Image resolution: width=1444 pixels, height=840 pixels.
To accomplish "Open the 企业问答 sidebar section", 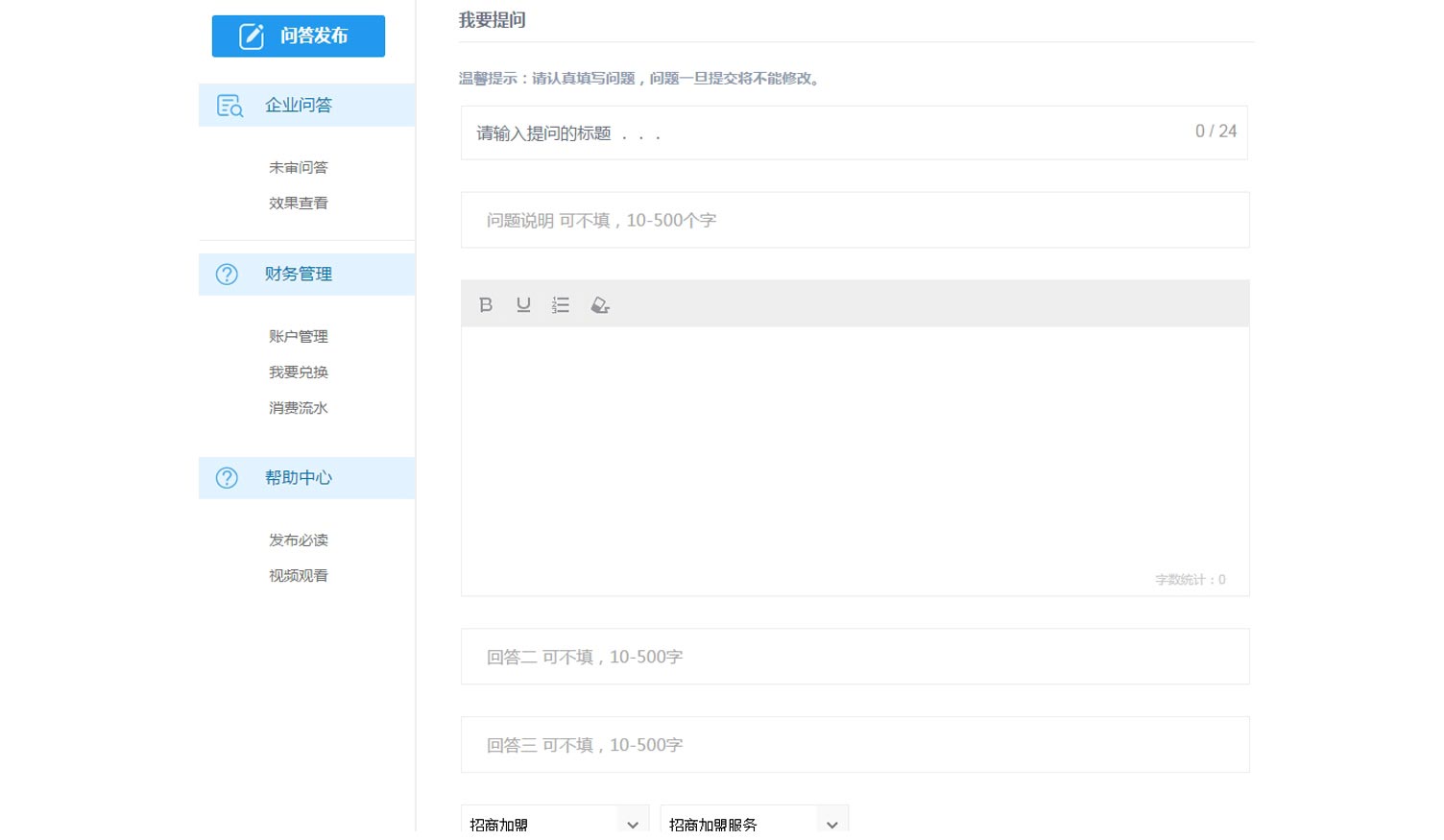I will 307,105.
